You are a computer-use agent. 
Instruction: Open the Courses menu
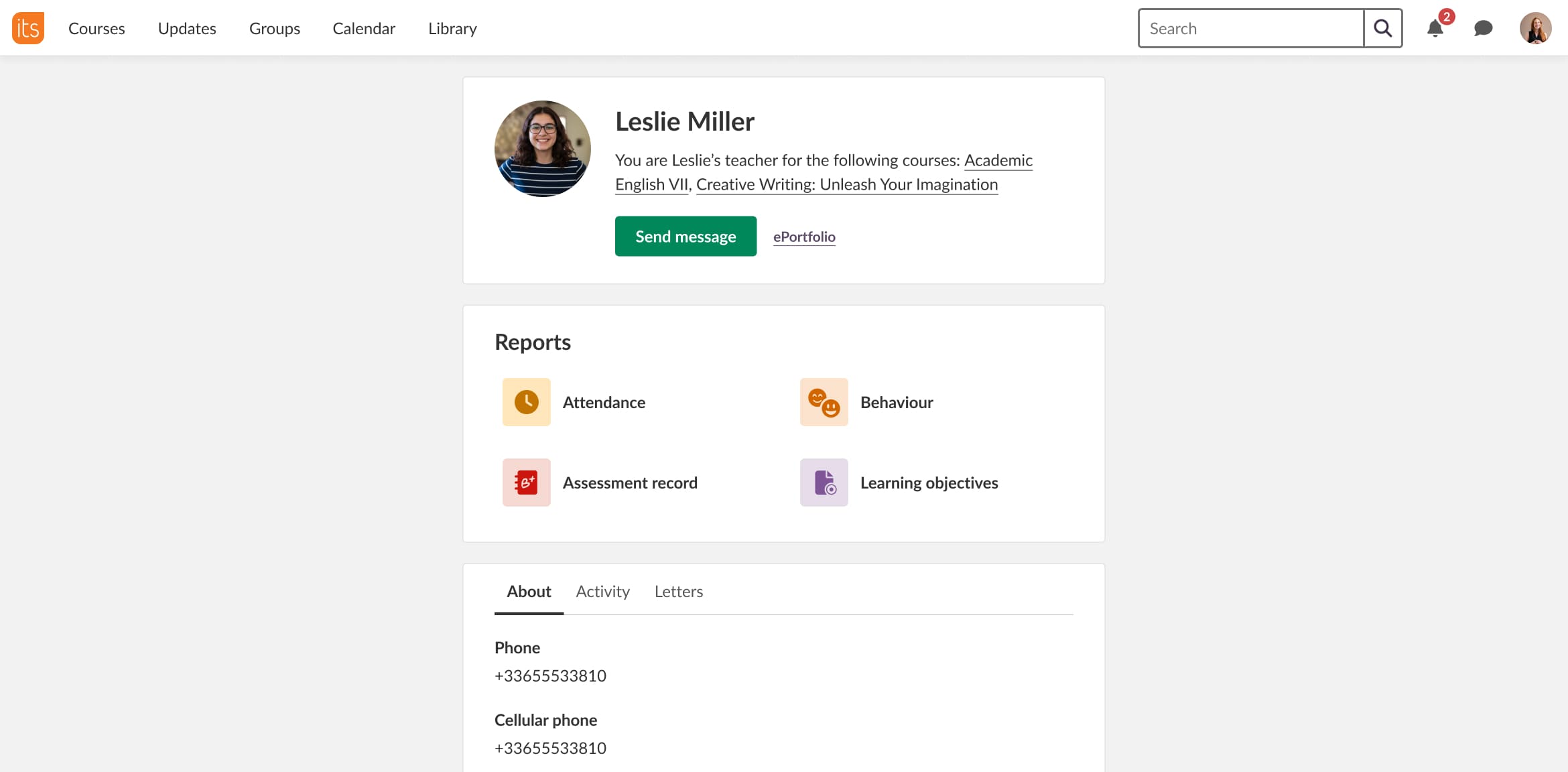(96, 28)
